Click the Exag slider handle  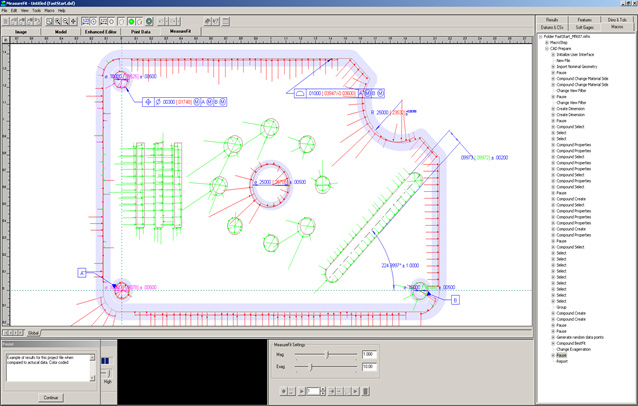(311, 367)
